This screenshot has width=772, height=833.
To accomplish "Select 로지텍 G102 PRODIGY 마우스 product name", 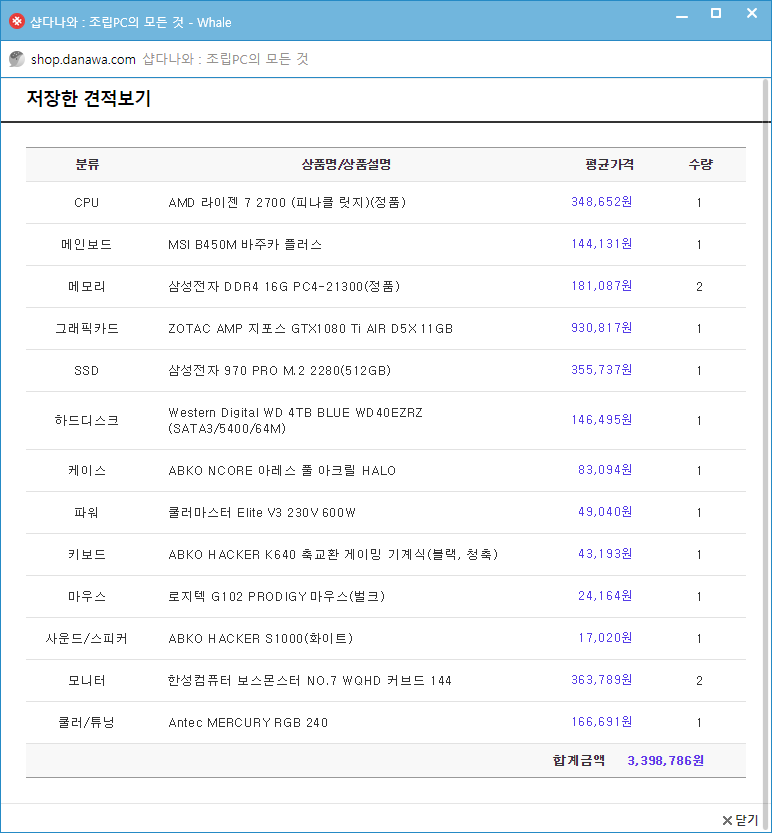I will (276, 596).
